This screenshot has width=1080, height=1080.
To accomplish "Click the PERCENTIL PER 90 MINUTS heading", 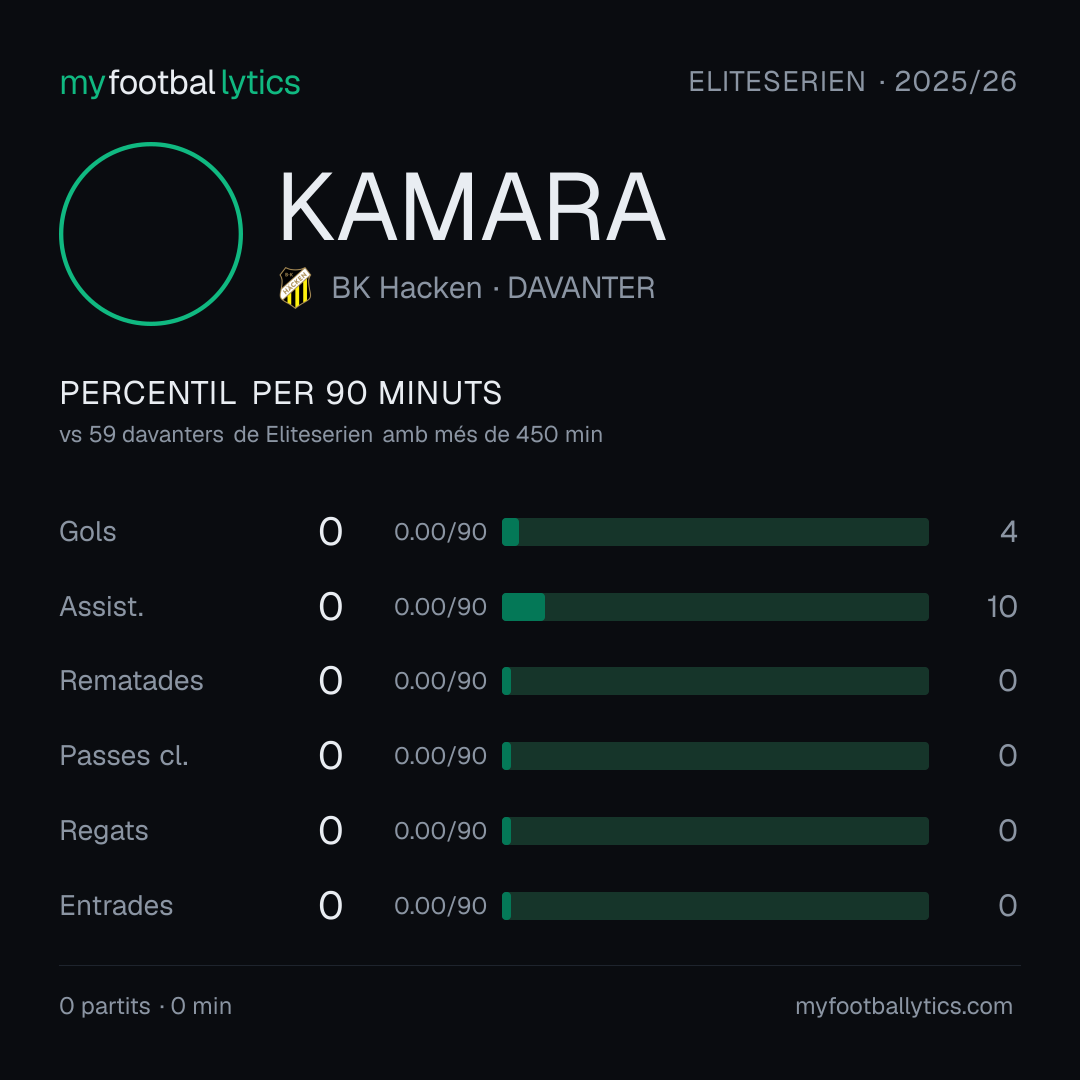I will (280, 393).
